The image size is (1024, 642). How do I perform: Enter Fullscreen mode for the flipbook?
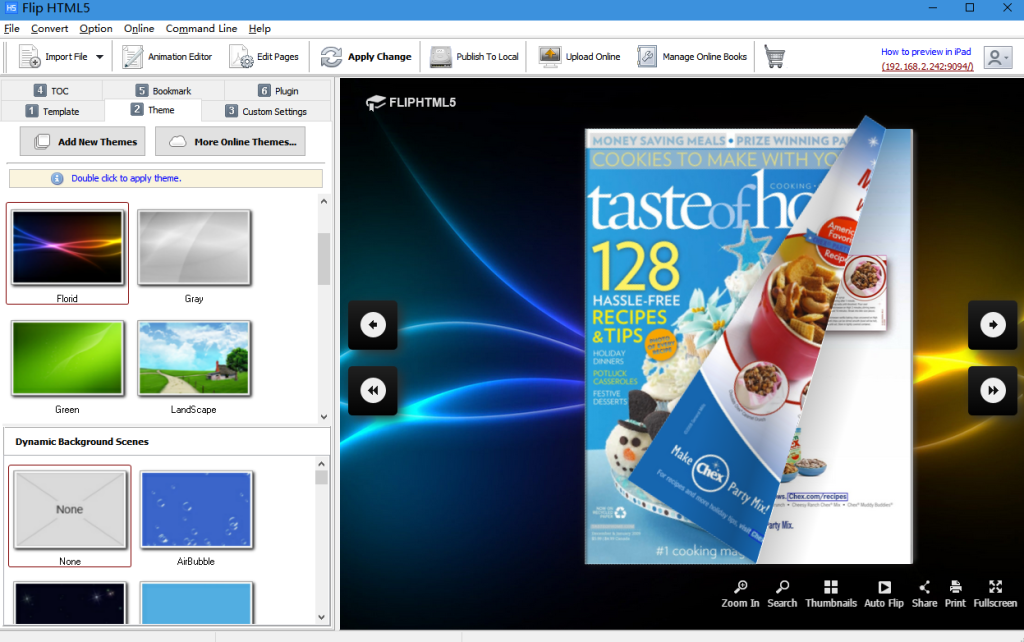[x=995, y=593]
